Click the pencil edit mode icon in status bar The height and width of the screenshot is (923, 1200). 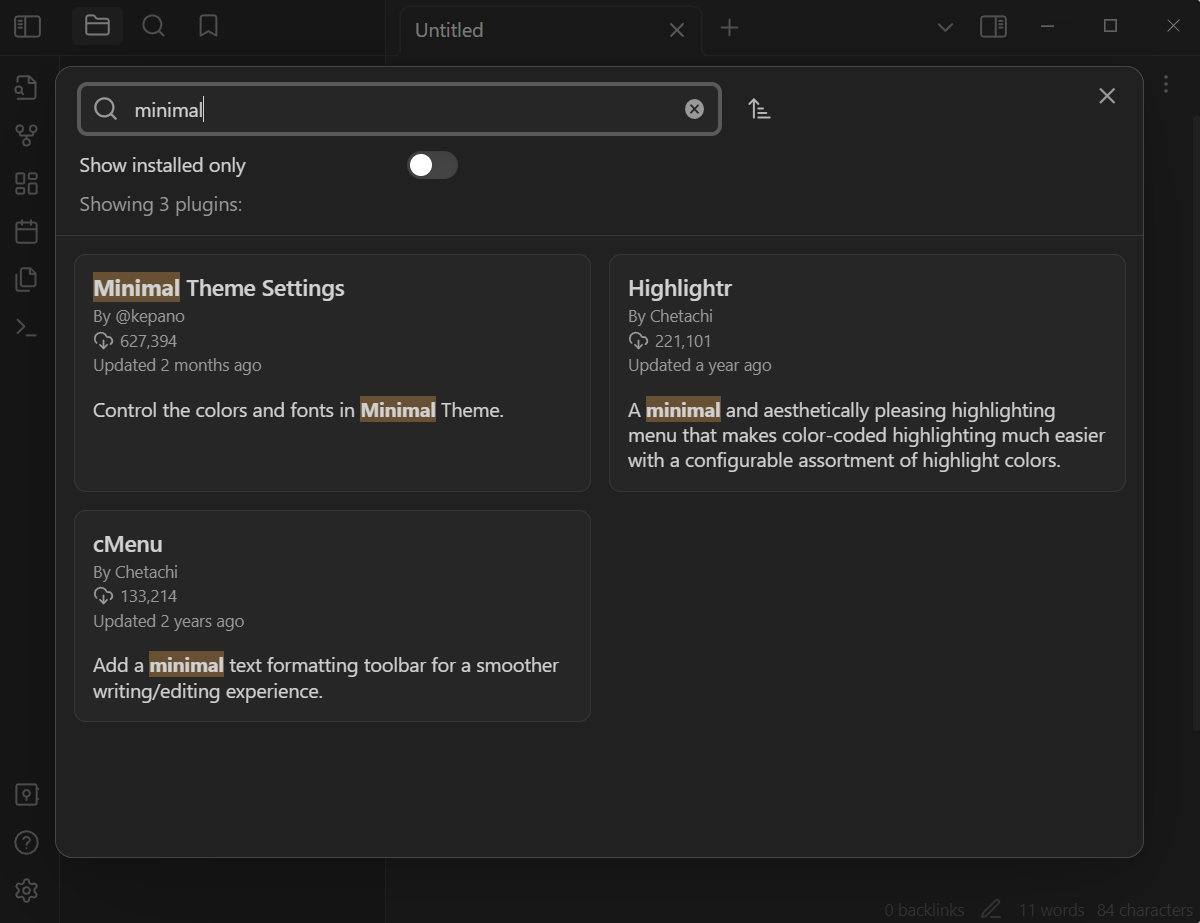click(991, 910)
